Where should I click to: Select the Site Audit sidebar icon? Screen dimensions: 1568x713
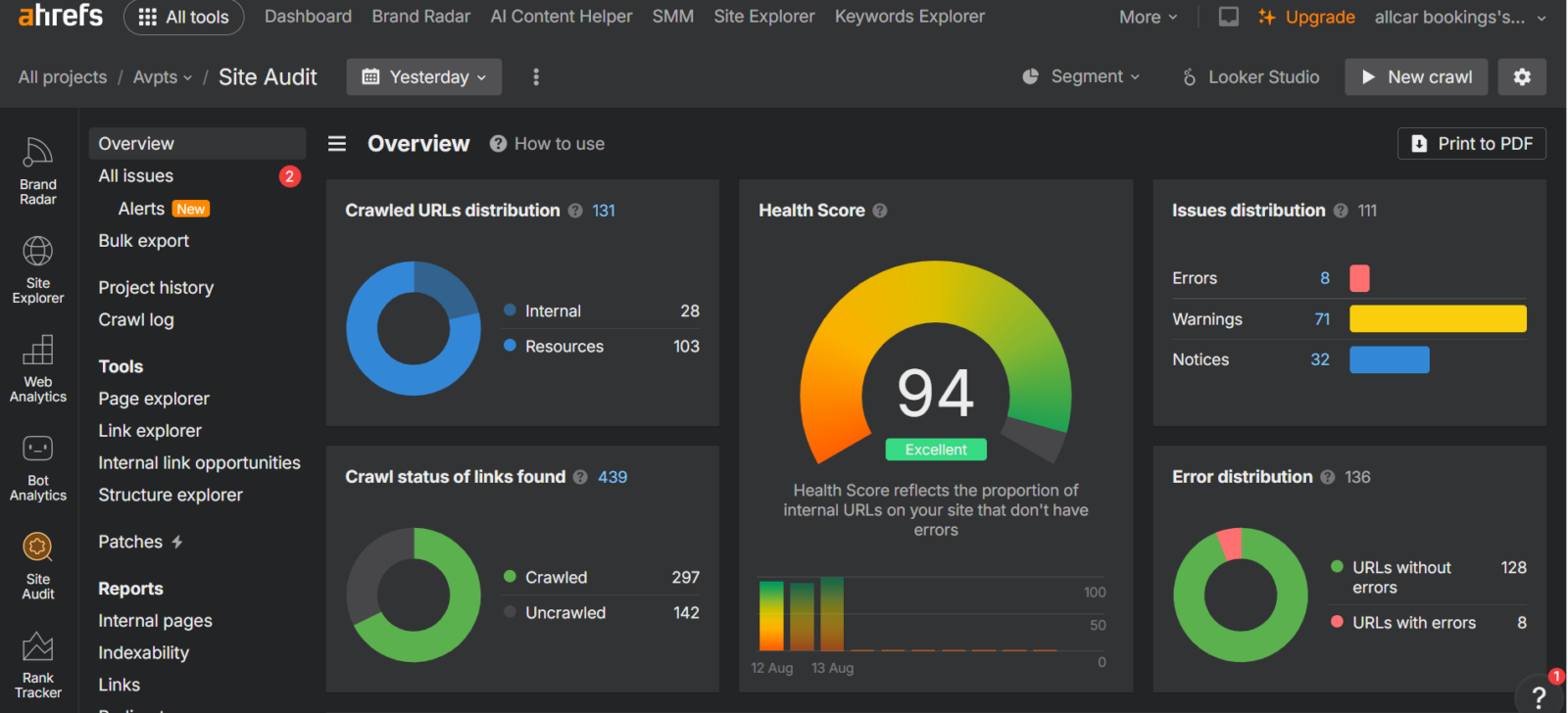coord(38,566)
